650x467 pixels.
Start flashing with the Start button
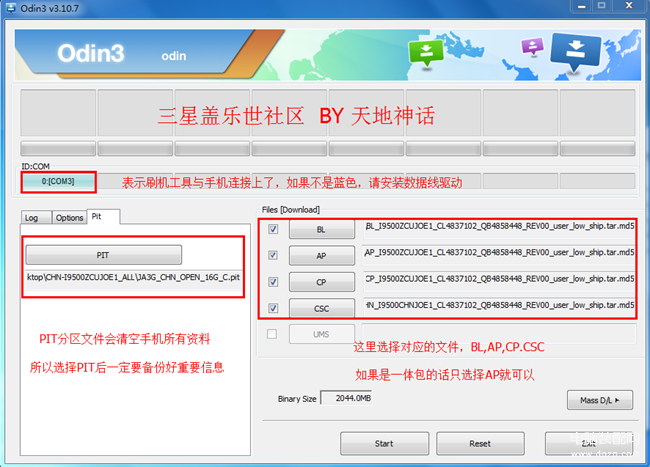tap(384, 443)
